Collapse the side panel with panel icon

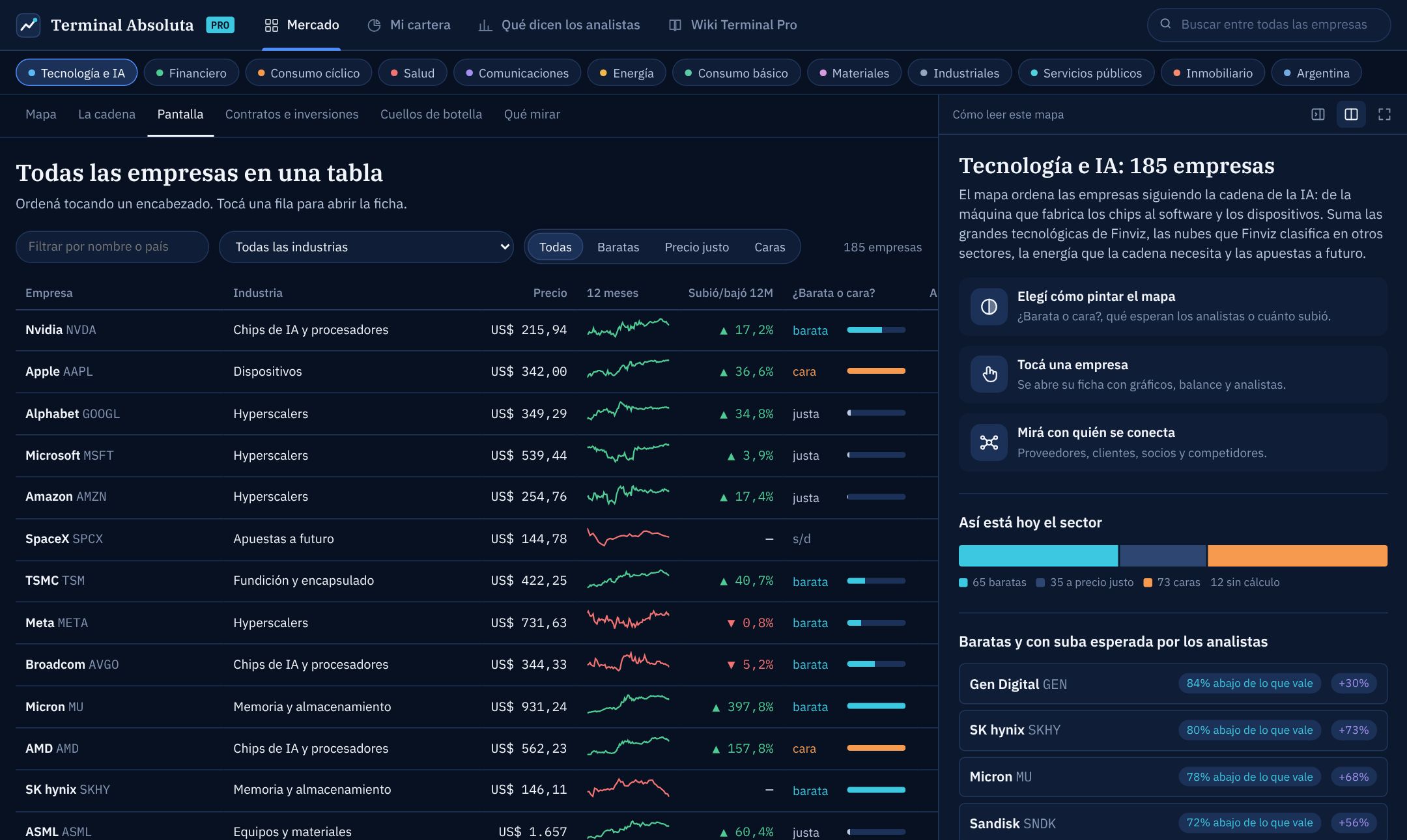point(1318,115)
